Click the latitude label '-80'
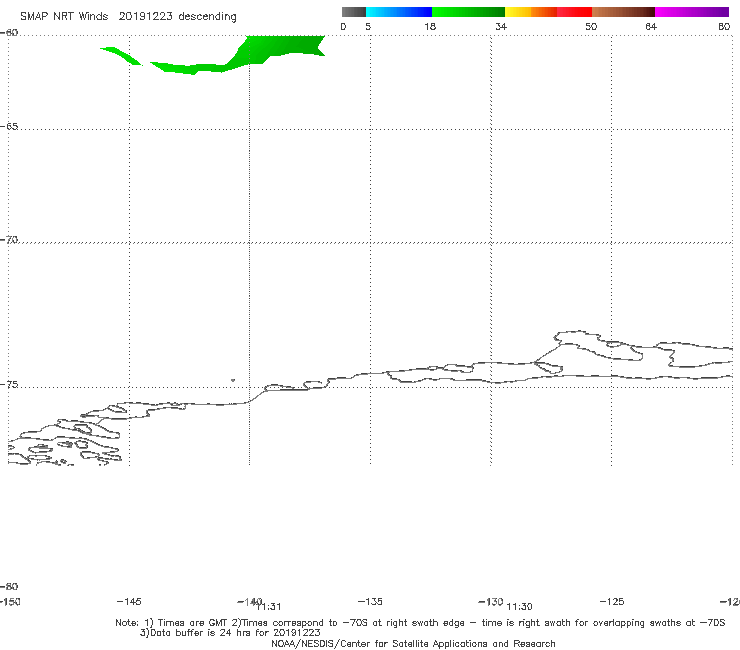740x650 pixels. (x=9, y=586)
